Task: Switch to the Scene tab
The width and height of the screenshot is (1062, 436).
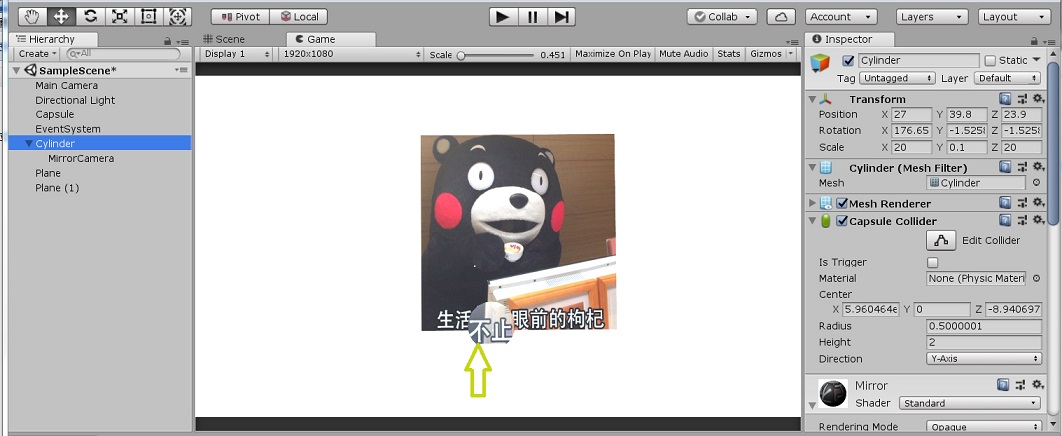Action: 226,39
